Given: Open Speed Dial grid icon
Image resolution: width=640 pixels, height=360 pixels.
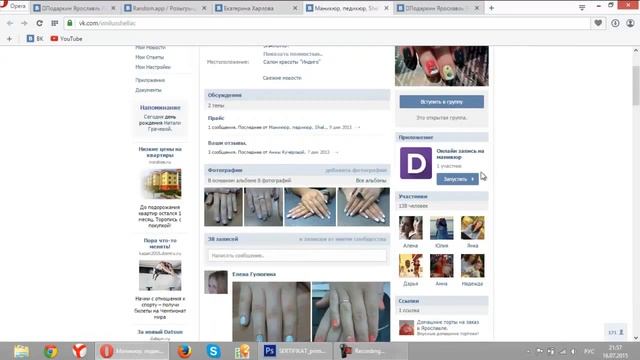Looking at the screenshot, I should click(x=54, y=23).
